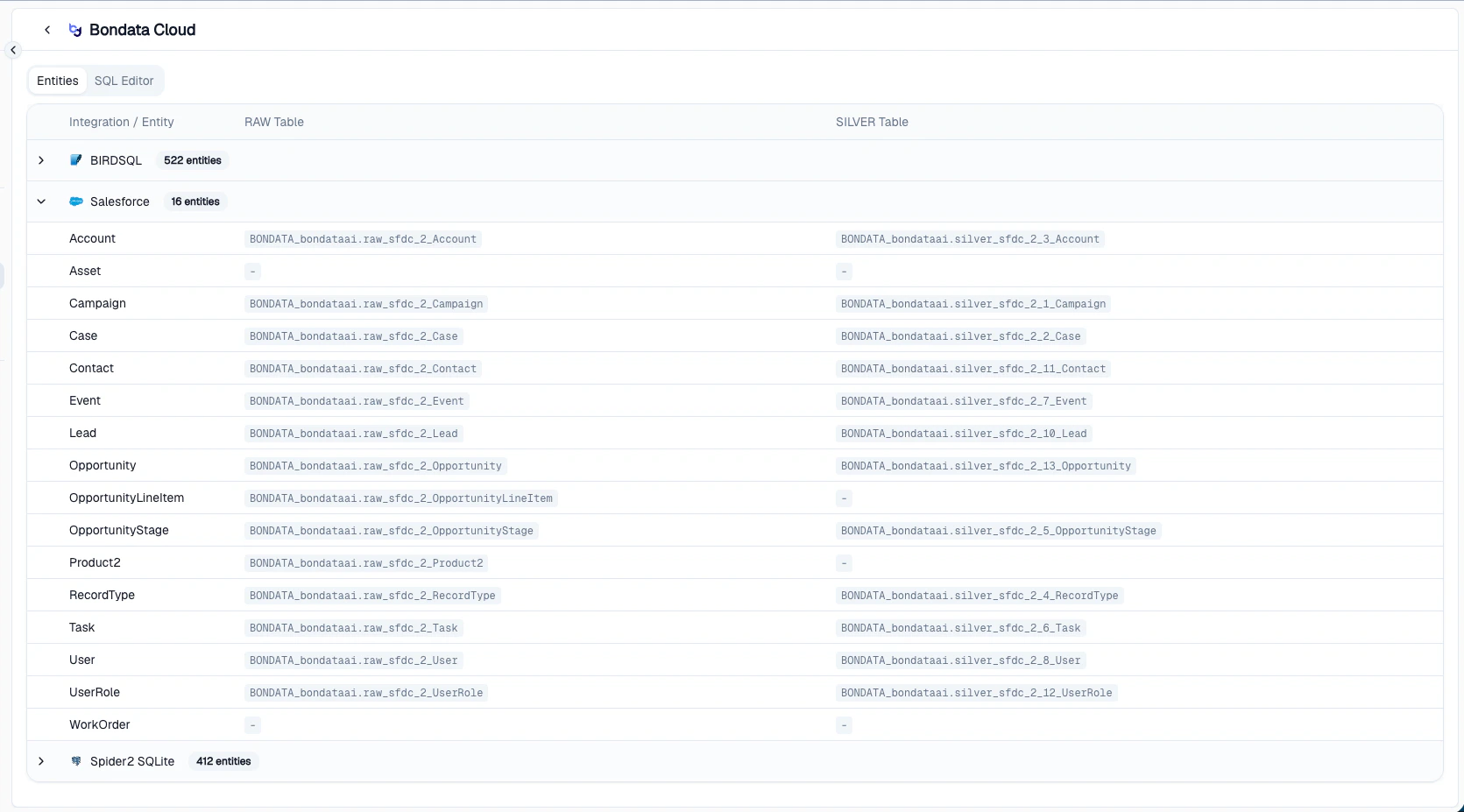Collapse the Salesforce integration group
The image size is (1464, 812).
tap(41, 201)
